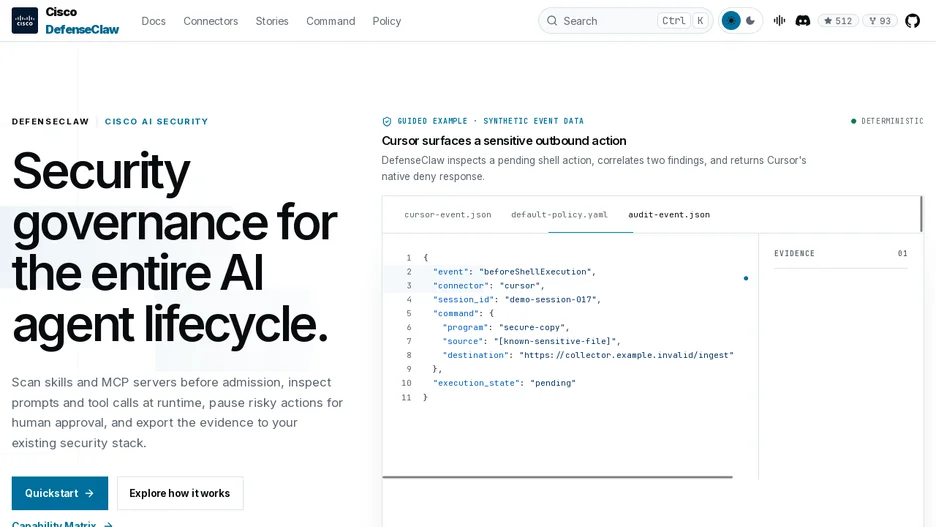This screenshot has height=527, width=936.
Task: Click the 512 stars badge
Action: coord(838,21)
